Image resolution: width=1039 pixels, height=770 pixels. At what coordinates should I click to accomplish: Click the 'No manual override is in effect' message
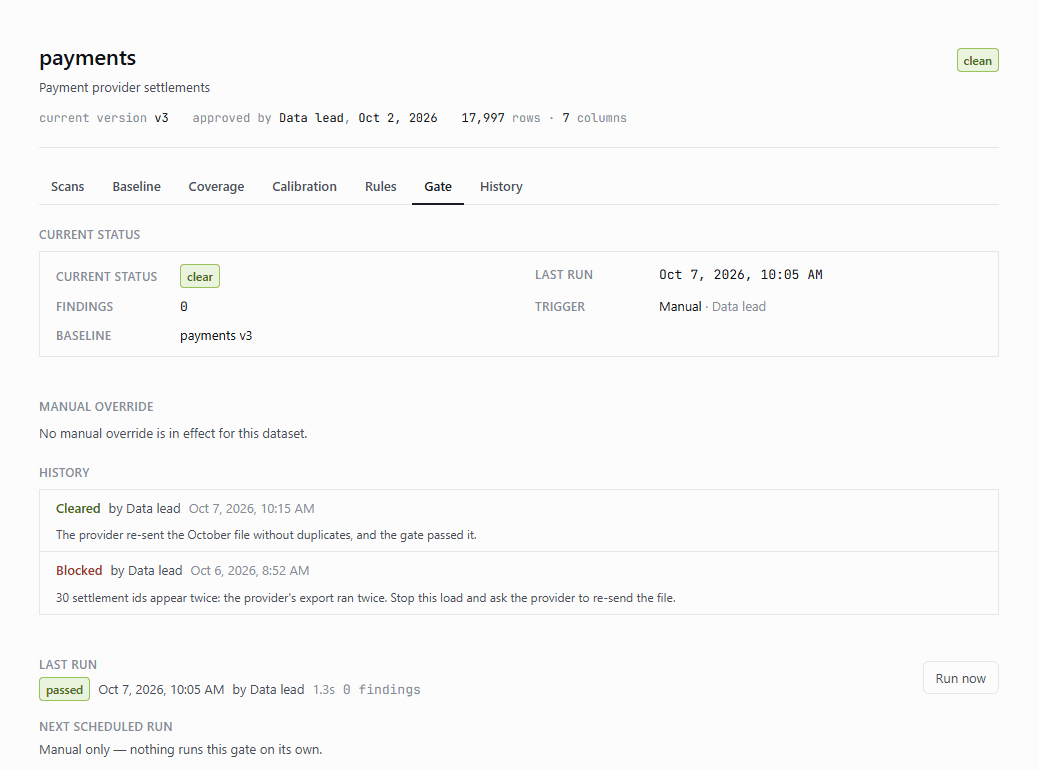point(173,433)
